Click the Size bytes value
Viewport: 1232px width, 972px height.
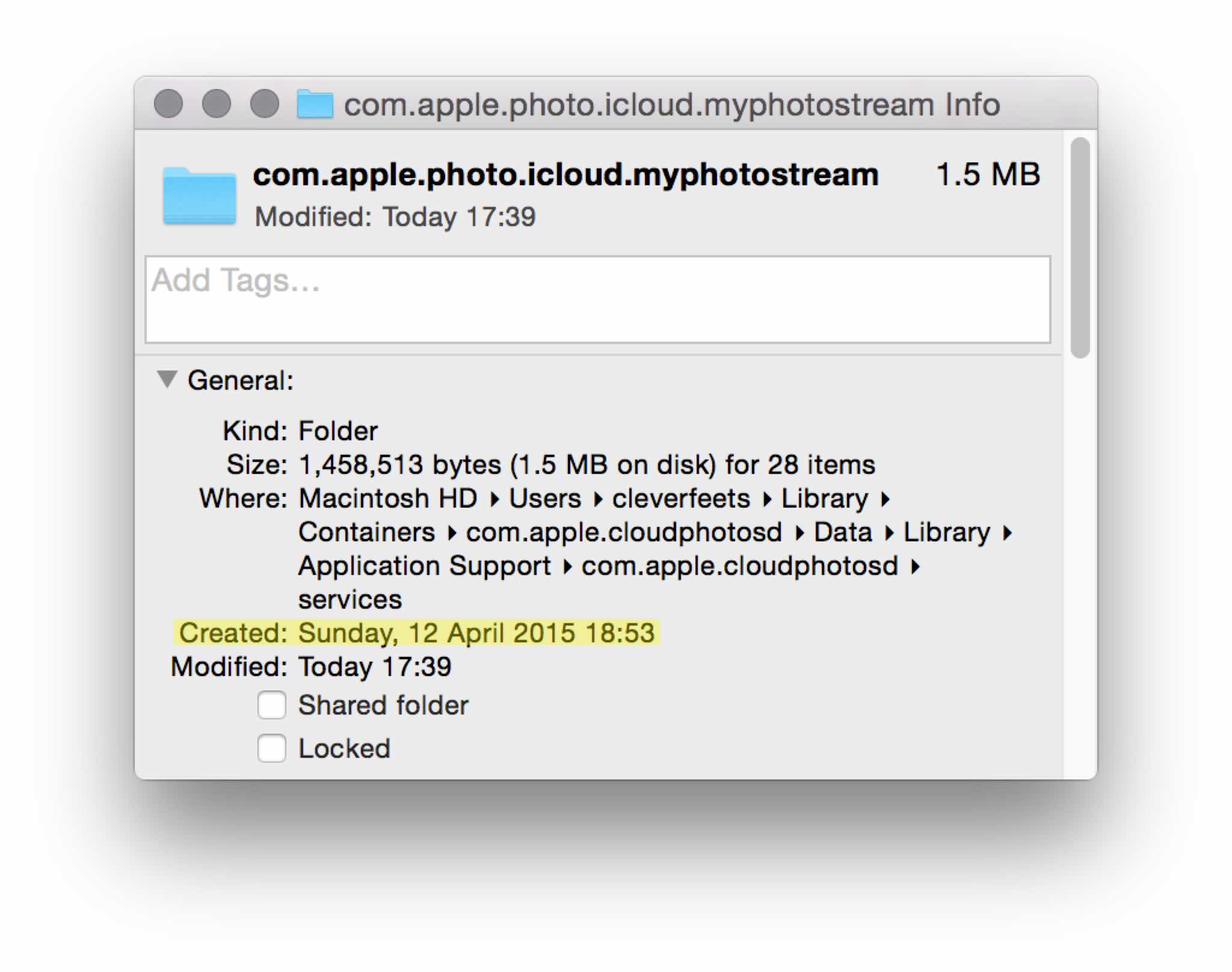[x=587, y=465]
